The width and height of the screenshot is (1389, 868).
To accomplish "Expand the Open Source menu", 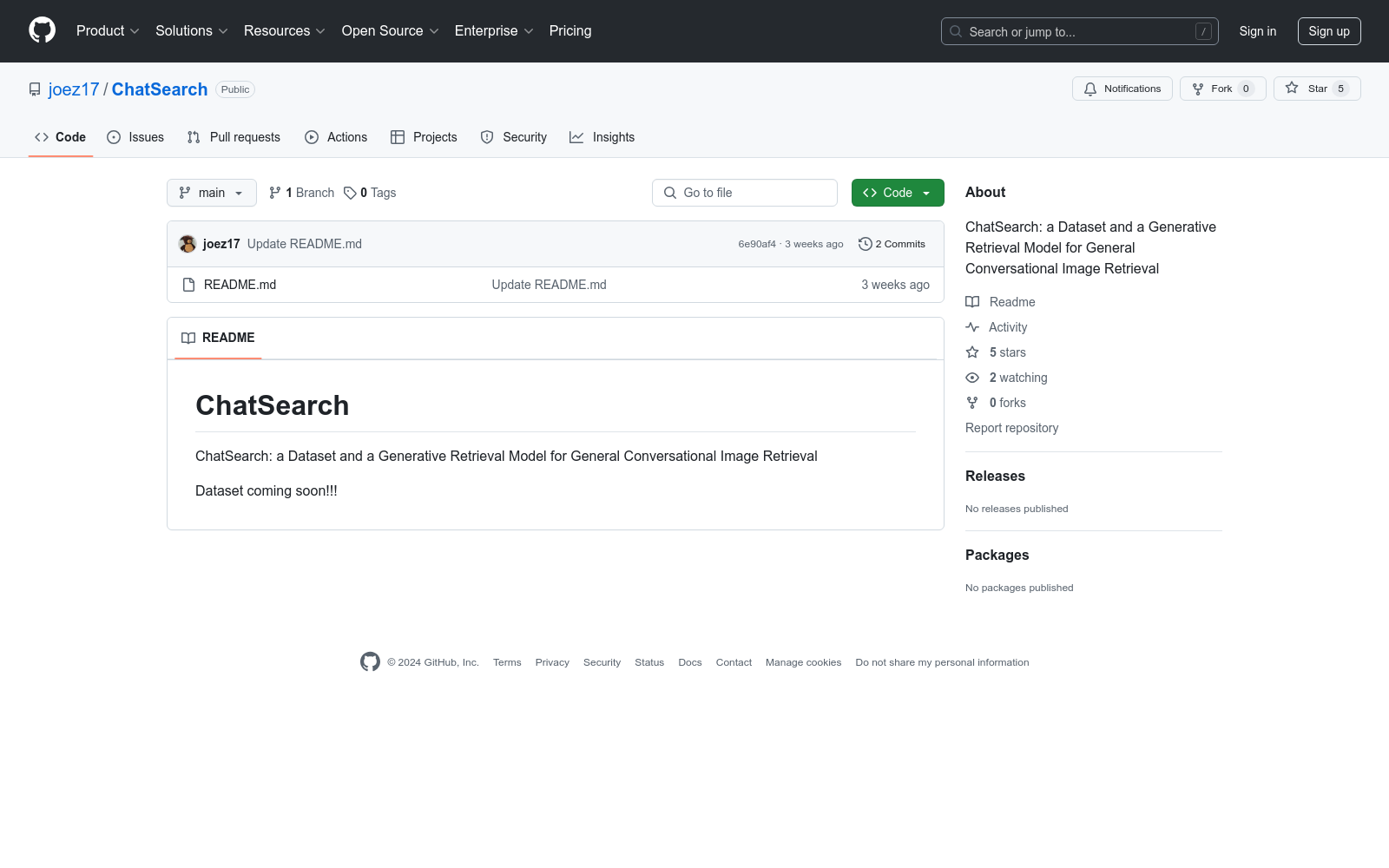I will coord(390,31).
